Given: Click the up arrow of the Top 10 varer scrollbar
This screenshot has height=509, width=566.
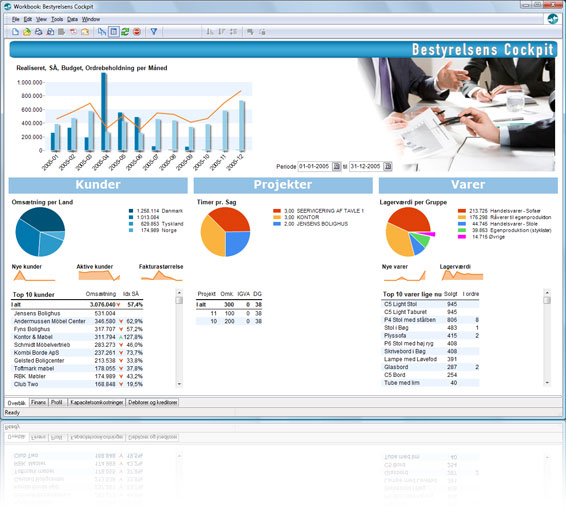Looking at the screenshot, I should 547,292.
